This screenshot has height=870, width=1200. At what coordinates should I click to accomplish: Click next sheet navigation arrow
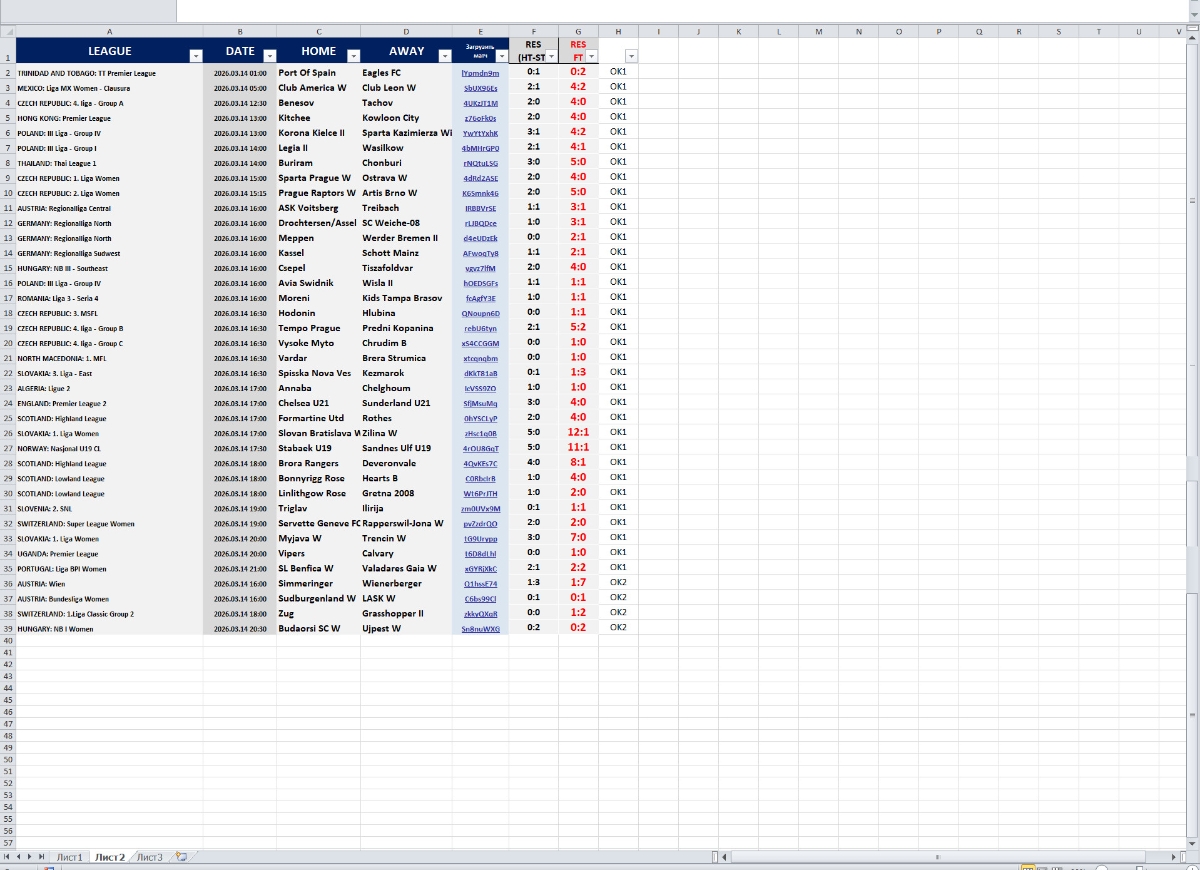[31, 857]
